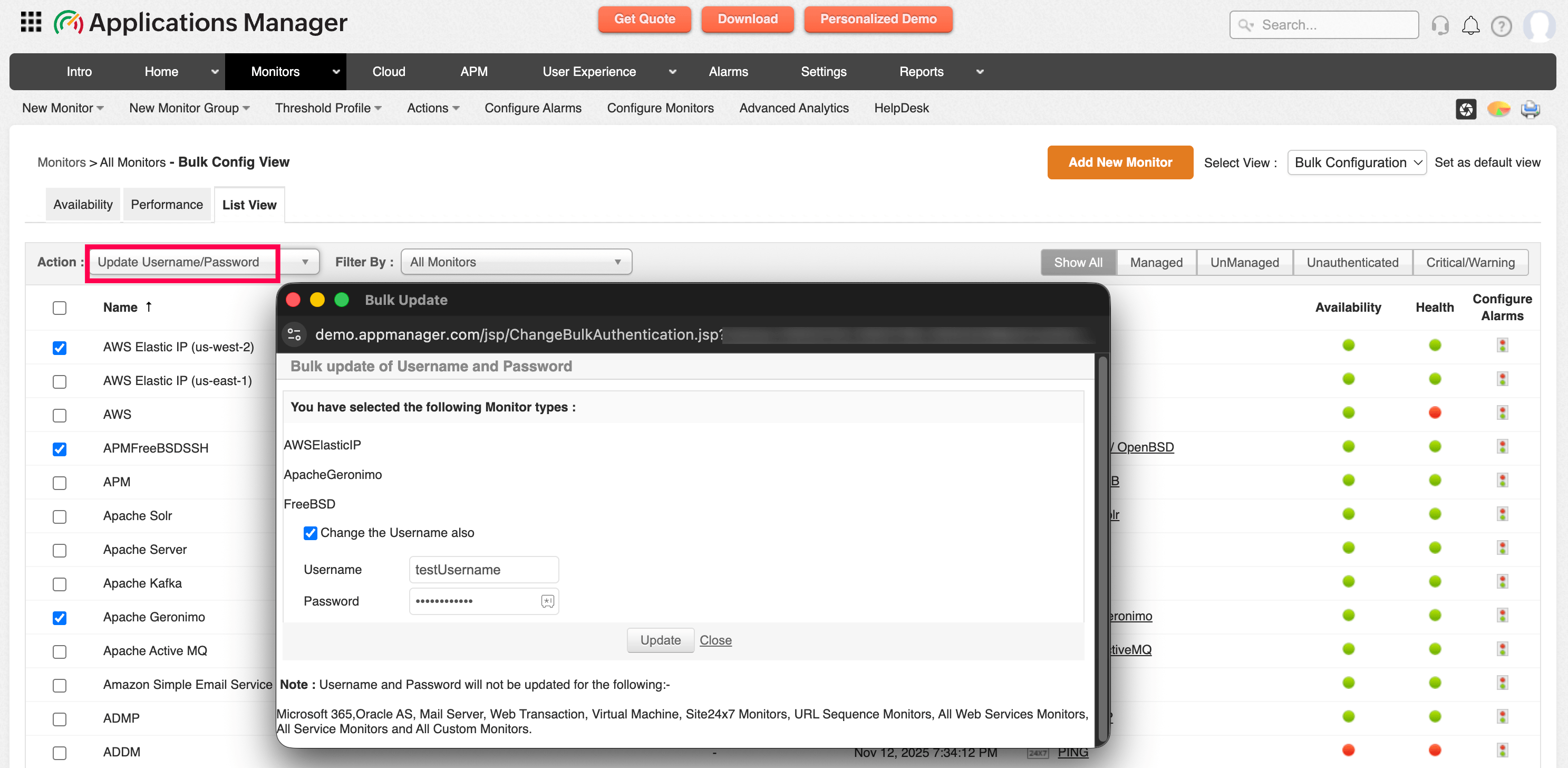Screen dimensions: 1568x768
Task: Expand the Home nav dropdown arrow
Action: (214, 72)
